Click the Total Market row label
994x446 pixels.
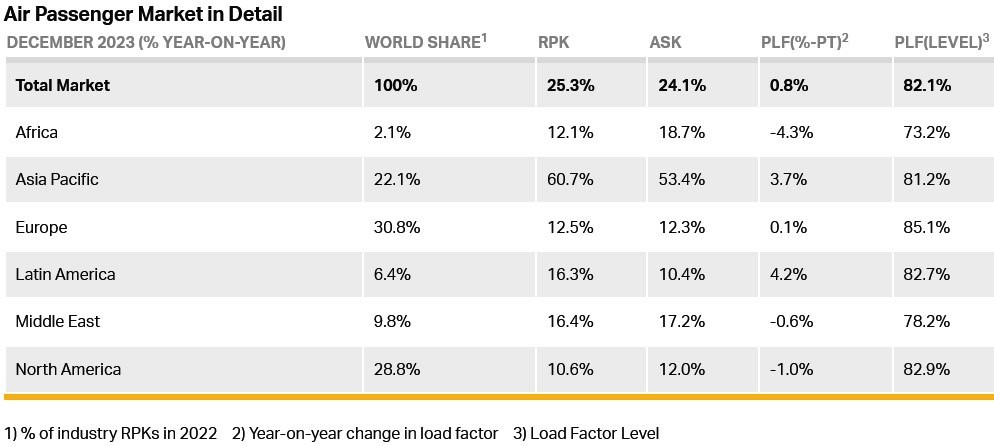tap(63, 85)
